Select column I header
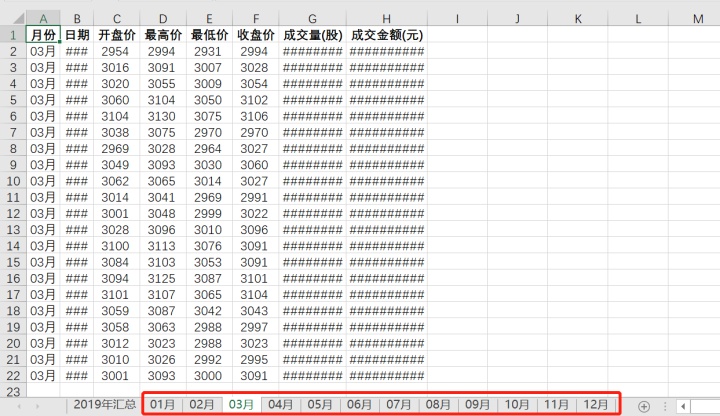 (x=457, y=19)
